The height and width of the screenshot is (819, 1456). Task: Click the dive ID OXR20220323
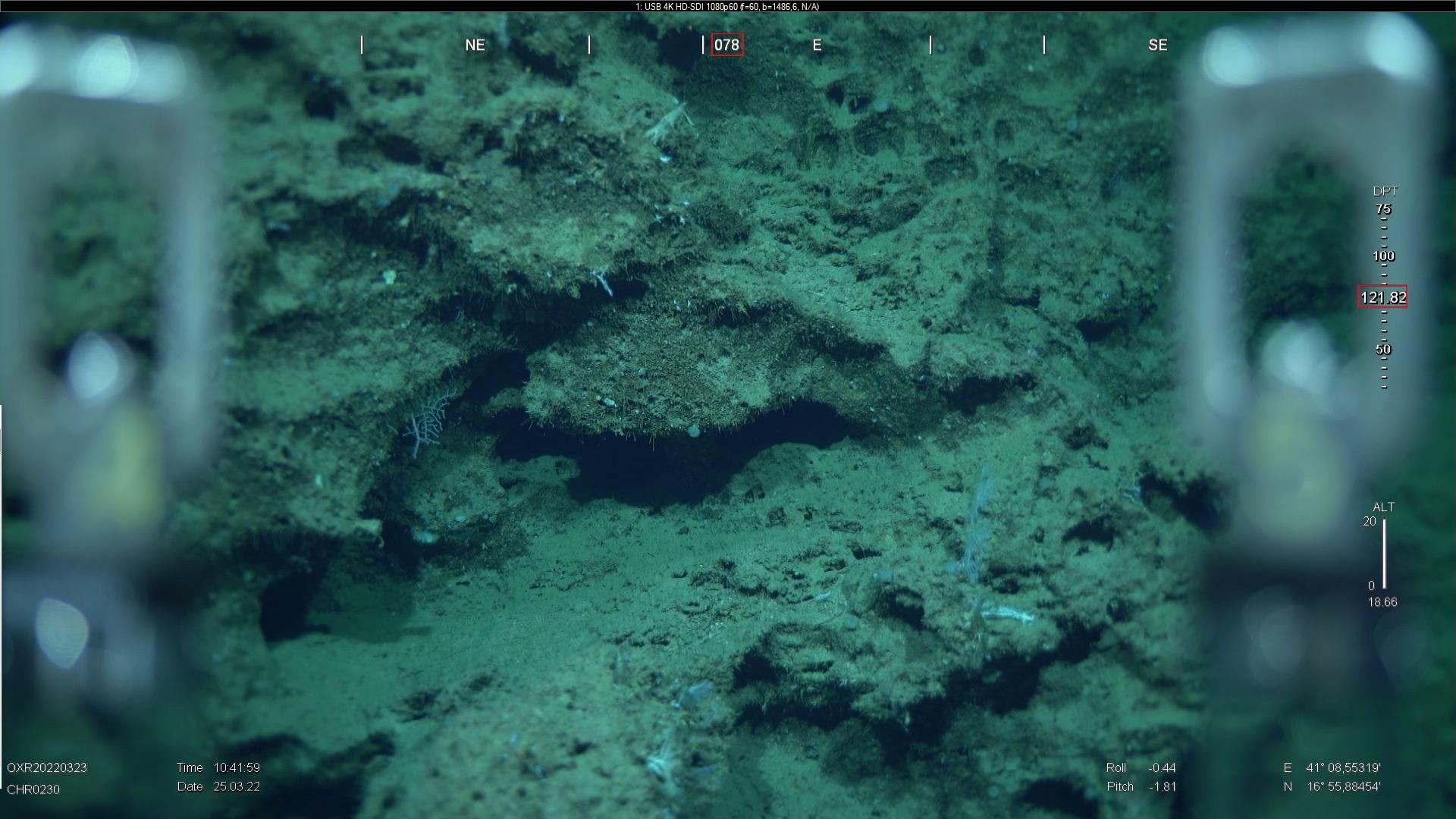(47, 767)
